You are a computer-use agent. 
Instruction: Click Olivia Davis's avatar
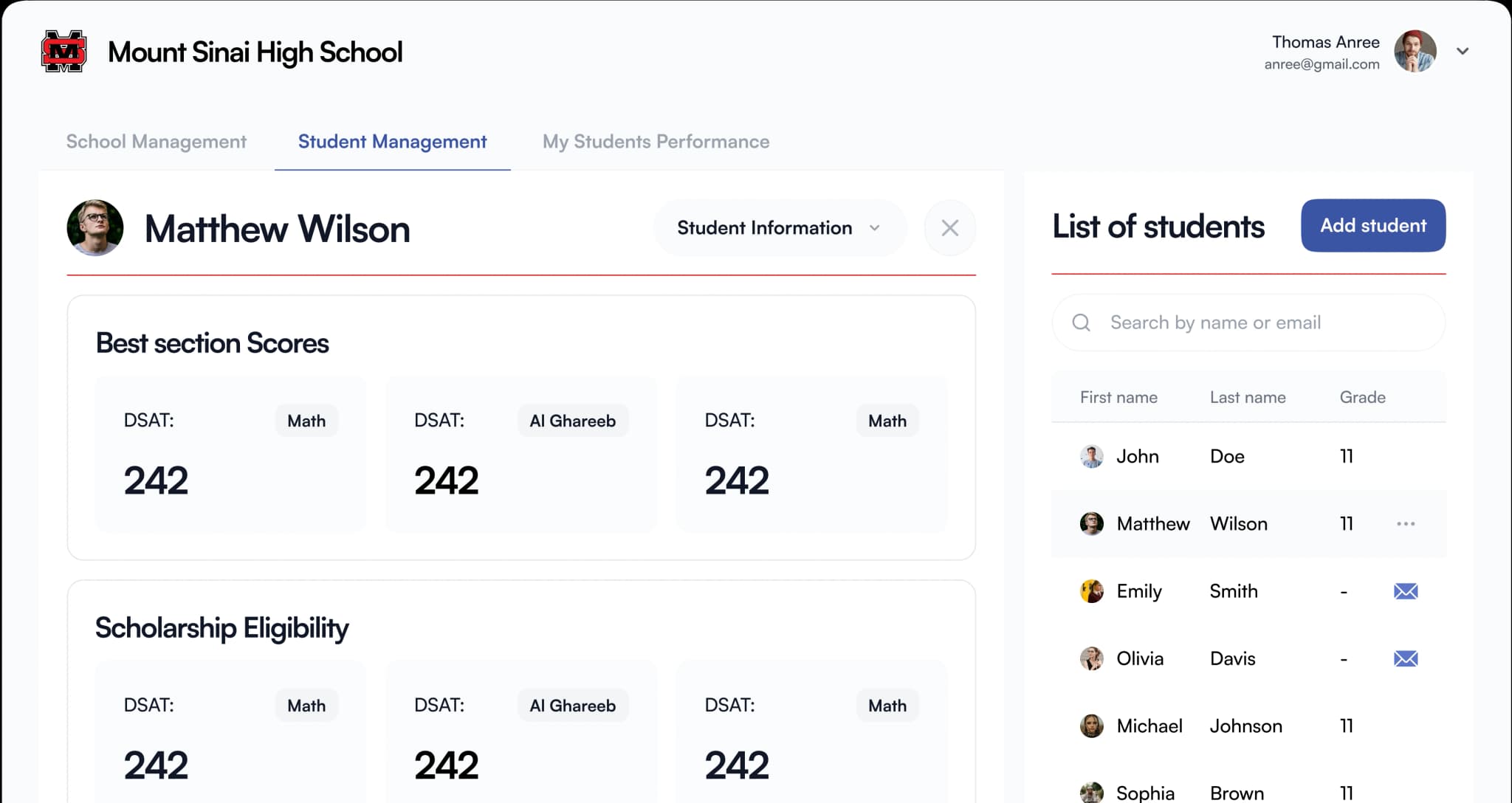[1091, 658]
